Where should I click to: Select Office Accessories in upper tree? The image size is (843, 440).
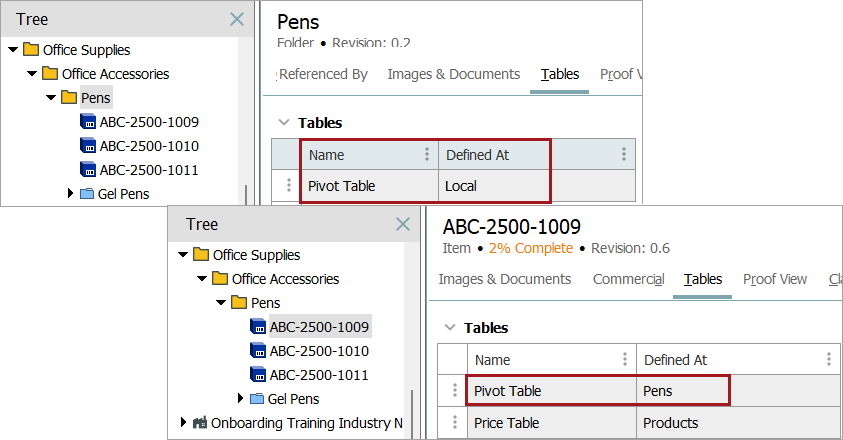point(115,74)
